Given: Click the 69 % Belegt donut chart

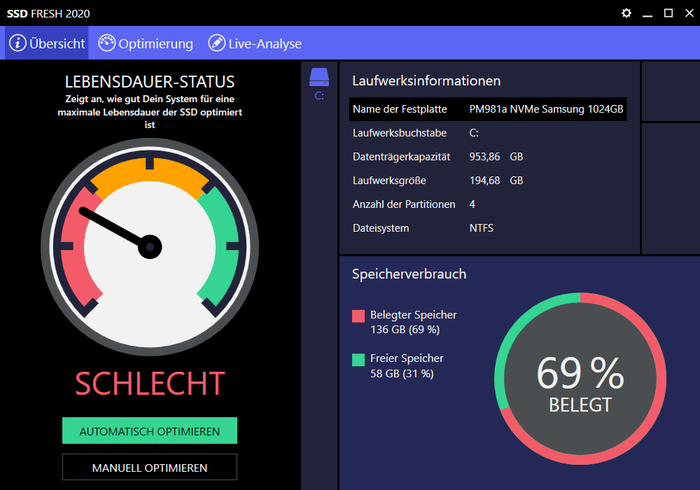Looking at the screenshot, I should tap(580, 378).
